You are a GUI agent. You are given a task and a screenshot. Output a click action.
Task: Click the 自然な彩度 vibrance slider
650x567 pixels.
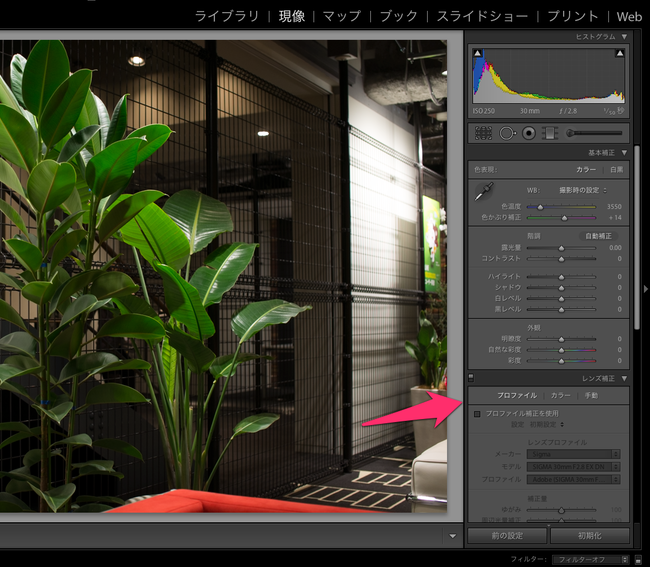tap(561, 350)
